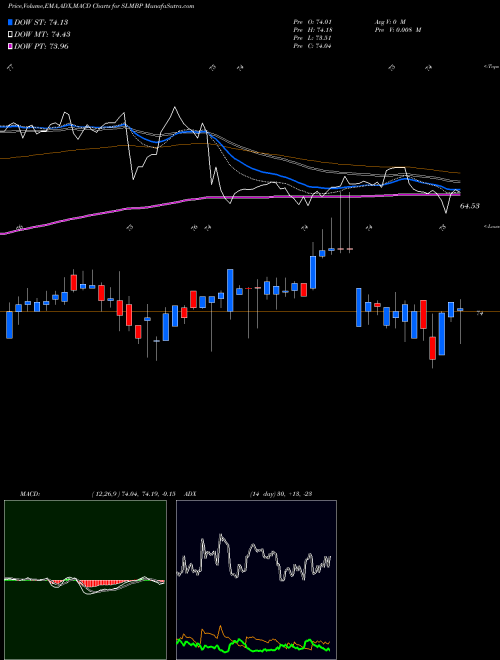Click the MACD panel heading

[x=29, y=494]
